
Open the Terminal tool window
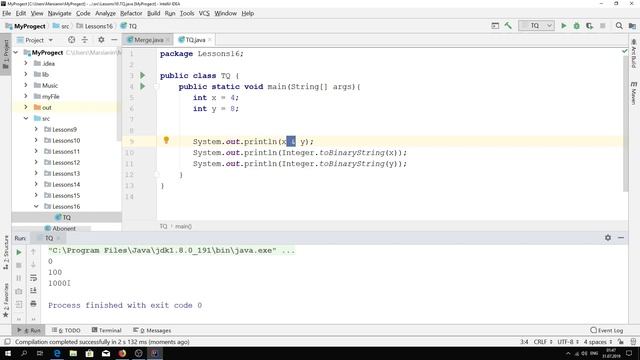pyautogui.click(x=107, y=330)
